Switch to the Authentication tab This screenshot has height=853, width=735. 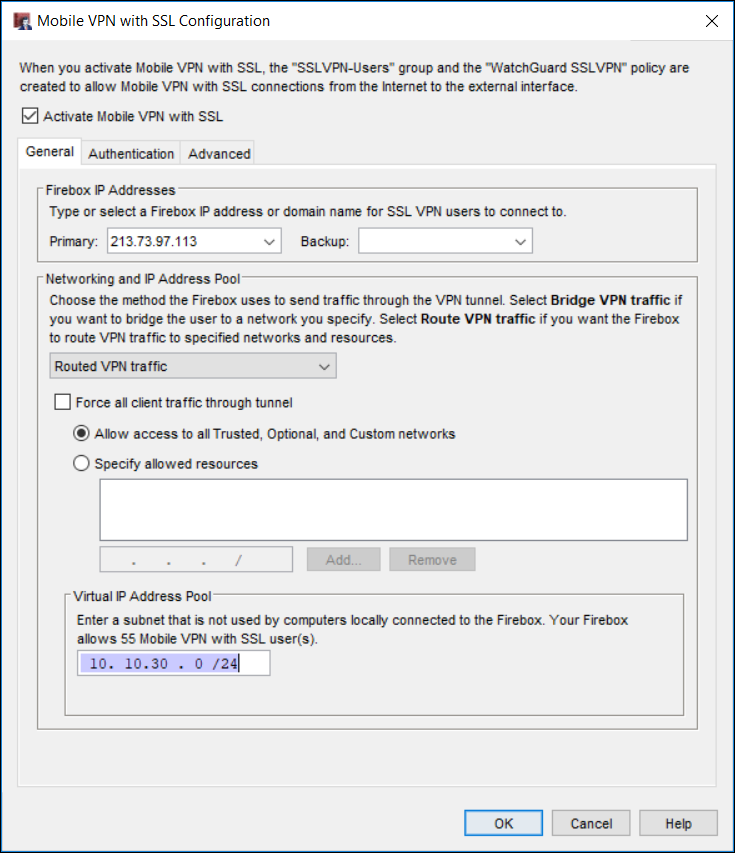point(131,154)
